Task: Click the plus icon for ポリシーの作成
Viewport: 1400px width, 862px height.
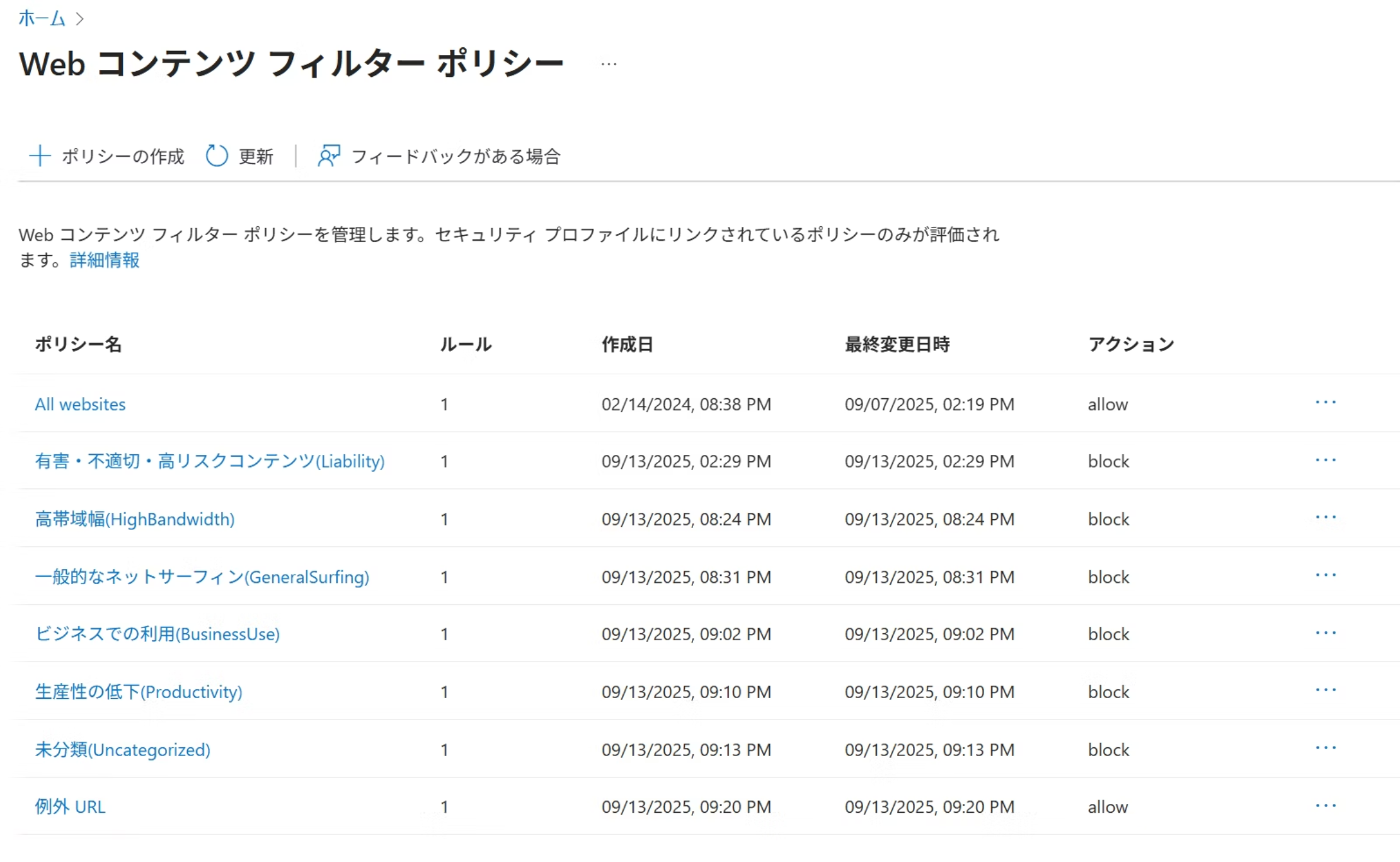Action: click(40, 156)
